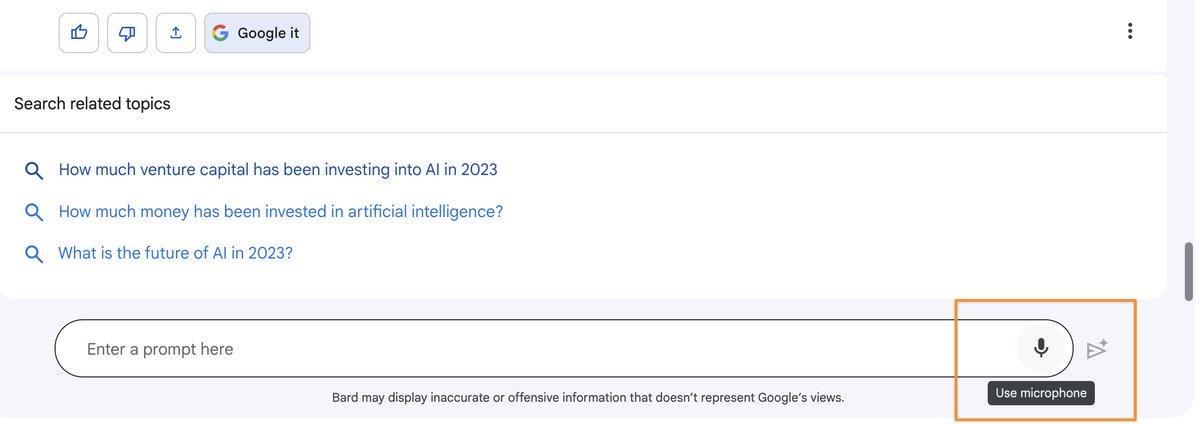Click the Use microphone tooltip
Screen dimensions: 1200x424
1041,393
